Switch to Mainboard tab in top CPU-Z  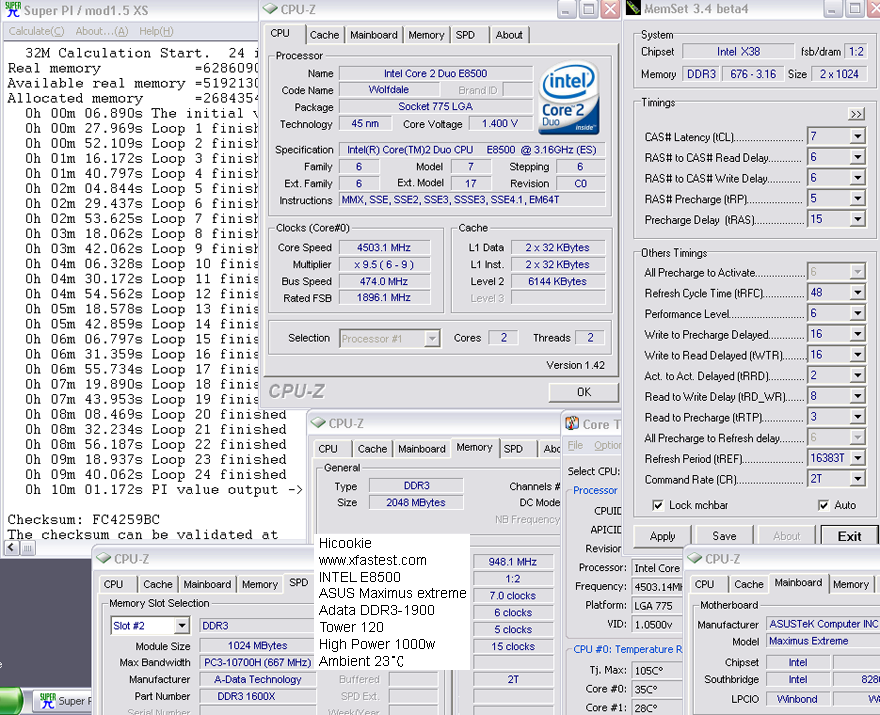tap(374, 35)
